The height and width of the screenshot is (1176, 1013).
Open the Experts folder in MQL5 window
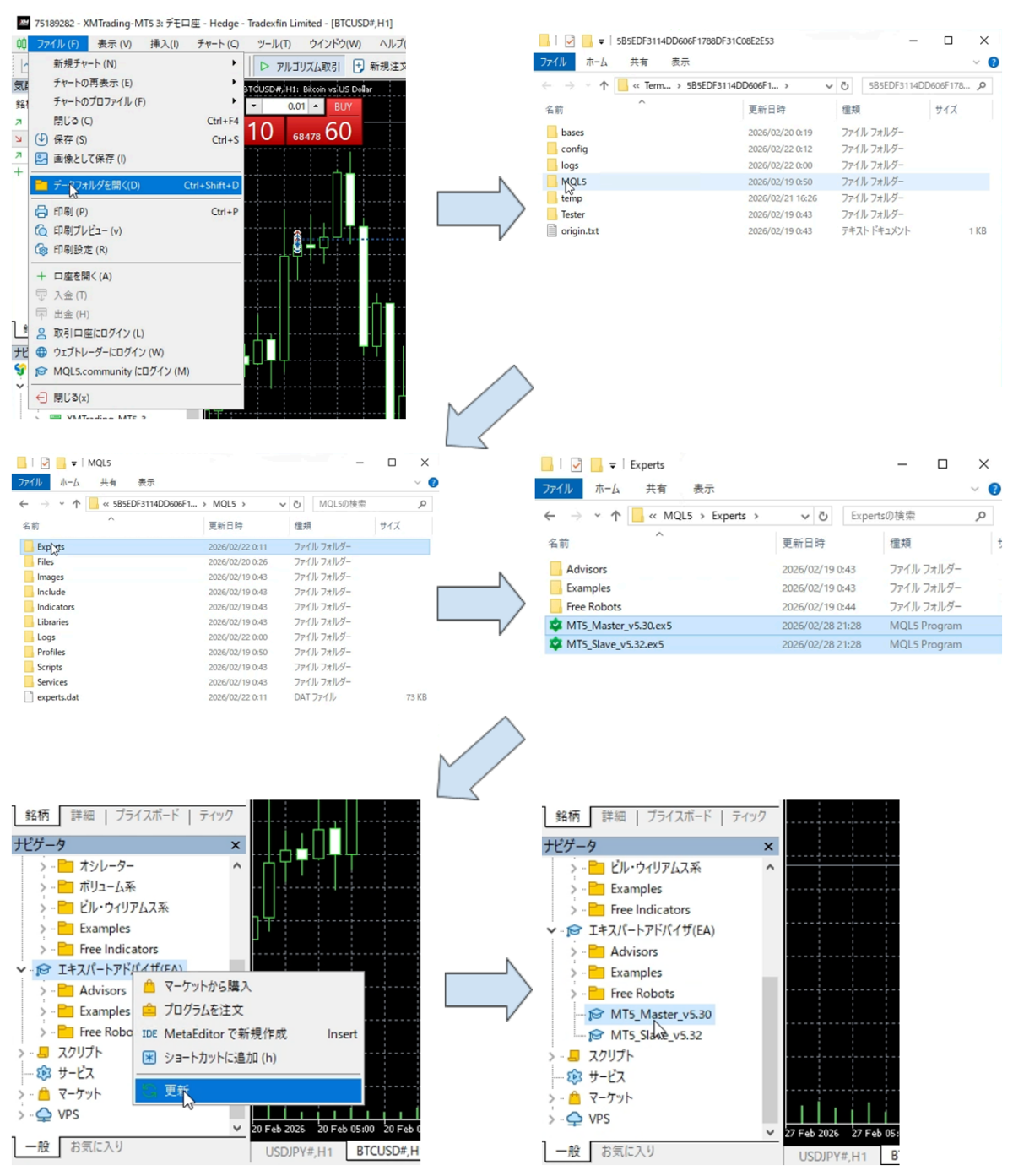[50, 547]
